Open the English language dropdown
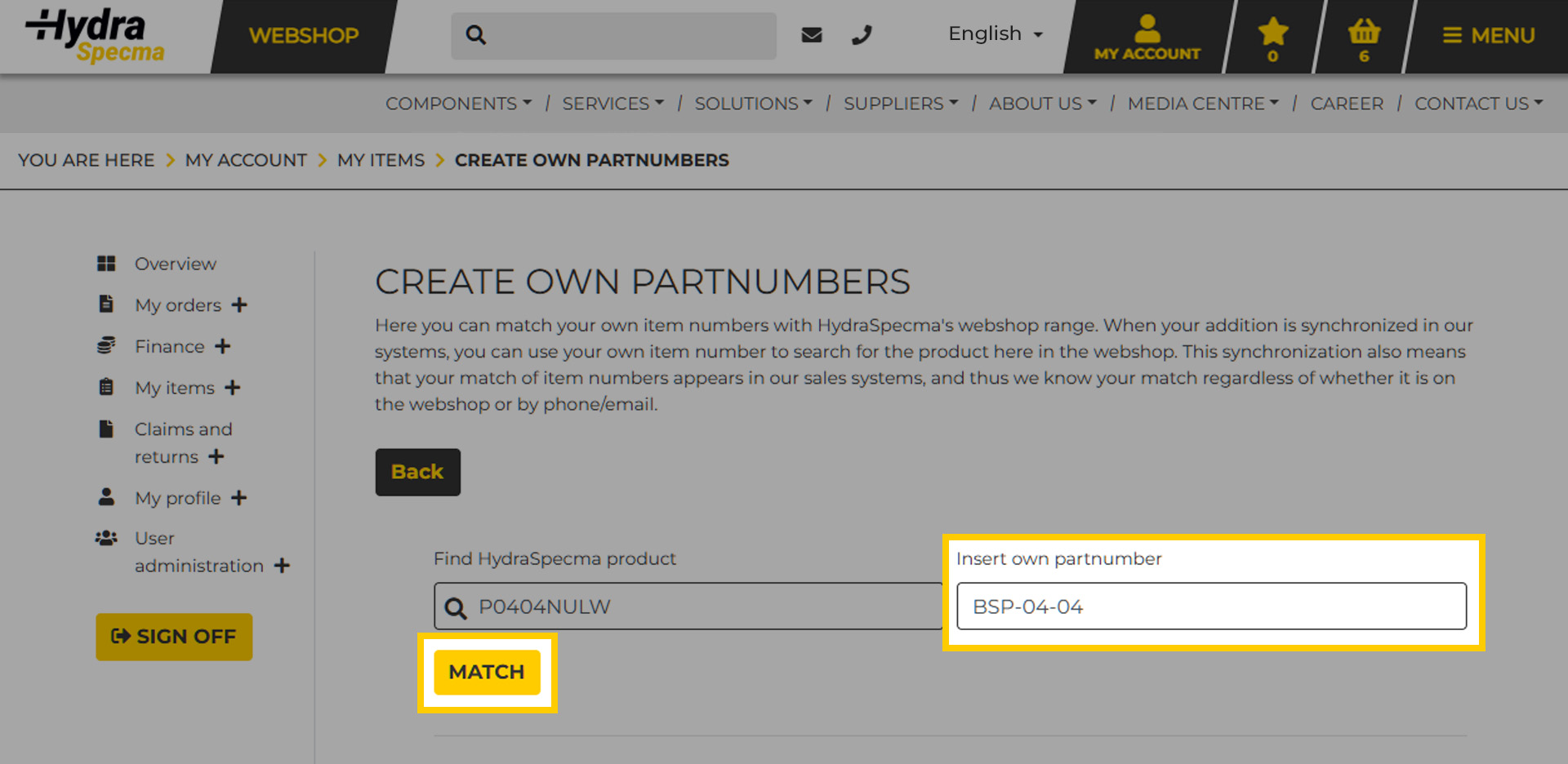 point(995,34)
